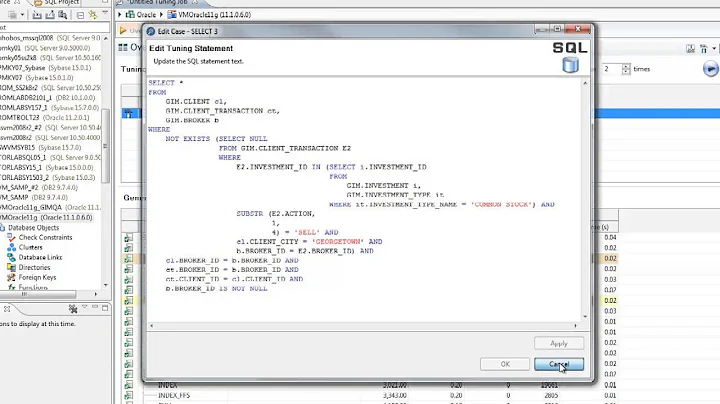
Task: Click the Foreign Keys icon
Action: 11,277
